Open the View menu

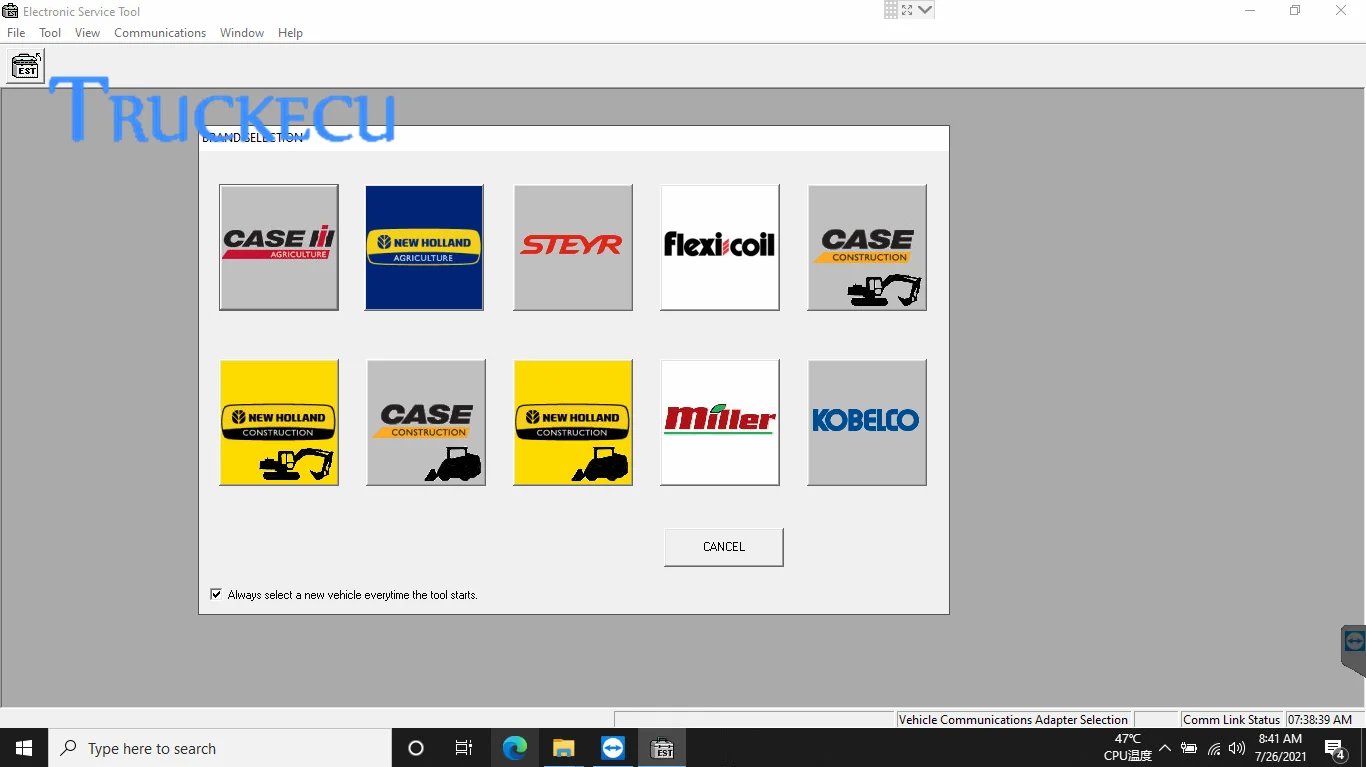click(88, 33)
